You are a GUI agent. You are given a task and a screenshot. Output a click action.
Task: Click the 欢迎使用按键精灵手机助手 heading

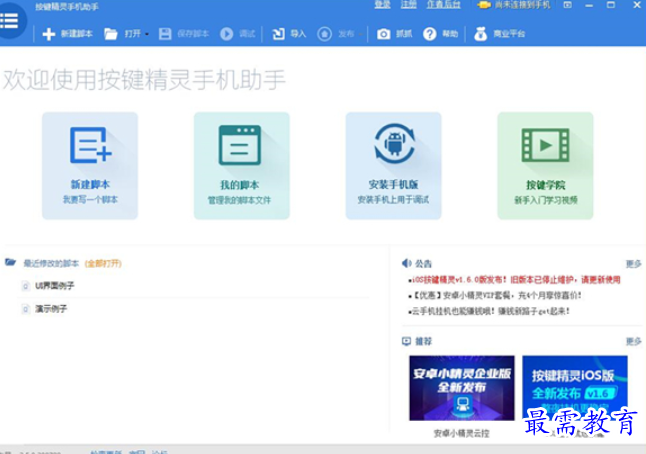pyautogui.click(x=144, y=80)
